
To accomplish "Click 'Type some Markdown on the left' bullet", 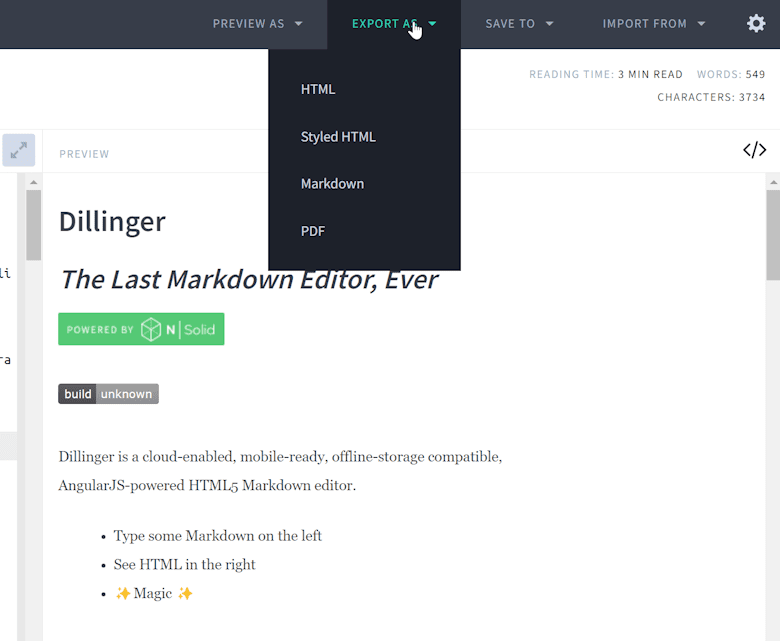I will click(x=217, y=536).
